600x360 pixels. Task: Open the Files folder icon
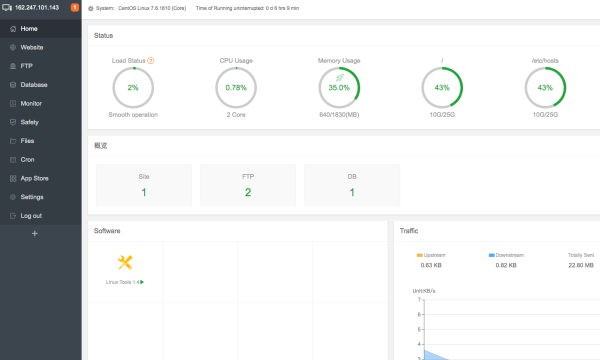(13, 141)
